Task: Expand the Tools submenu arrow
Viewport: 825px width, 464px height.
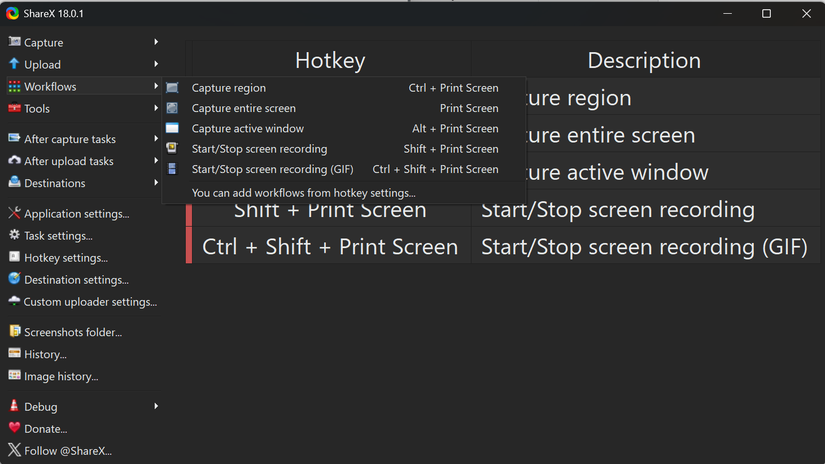Action: click(x=156, y=108)
